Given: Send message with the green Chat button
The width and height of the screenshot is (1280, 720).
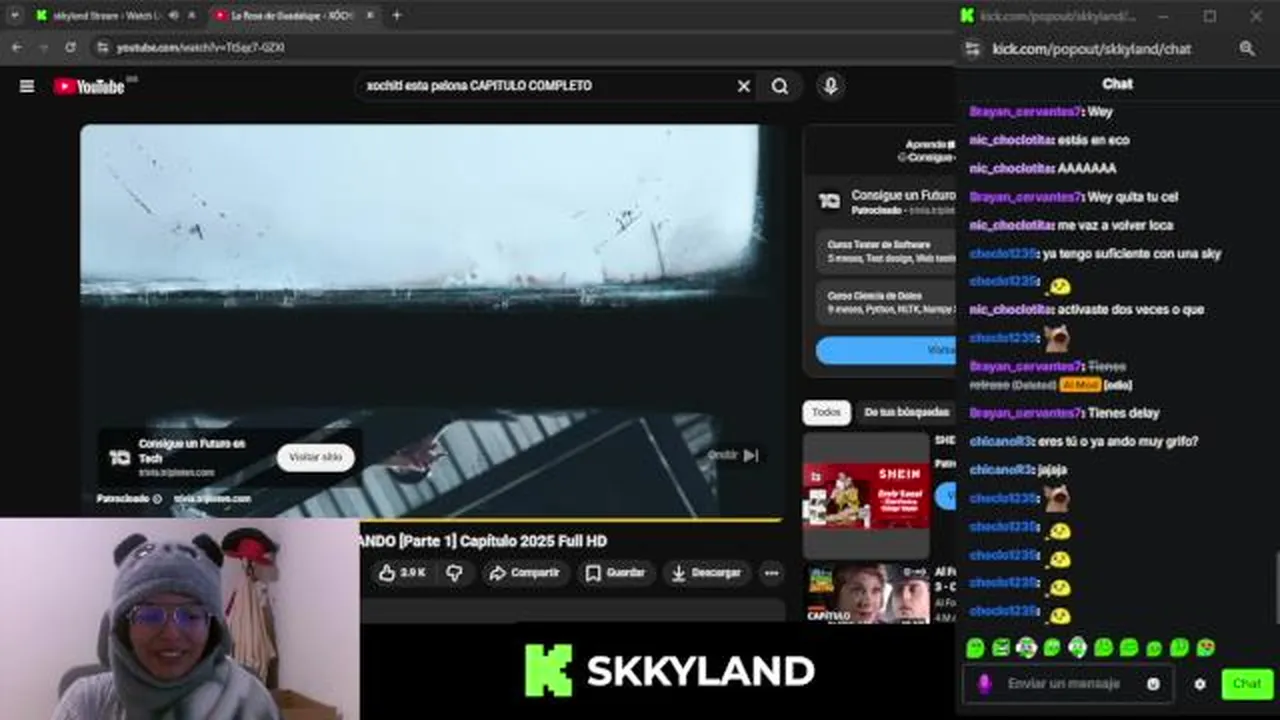Looking at the screenshot, I should click(x=1247, y=684).
